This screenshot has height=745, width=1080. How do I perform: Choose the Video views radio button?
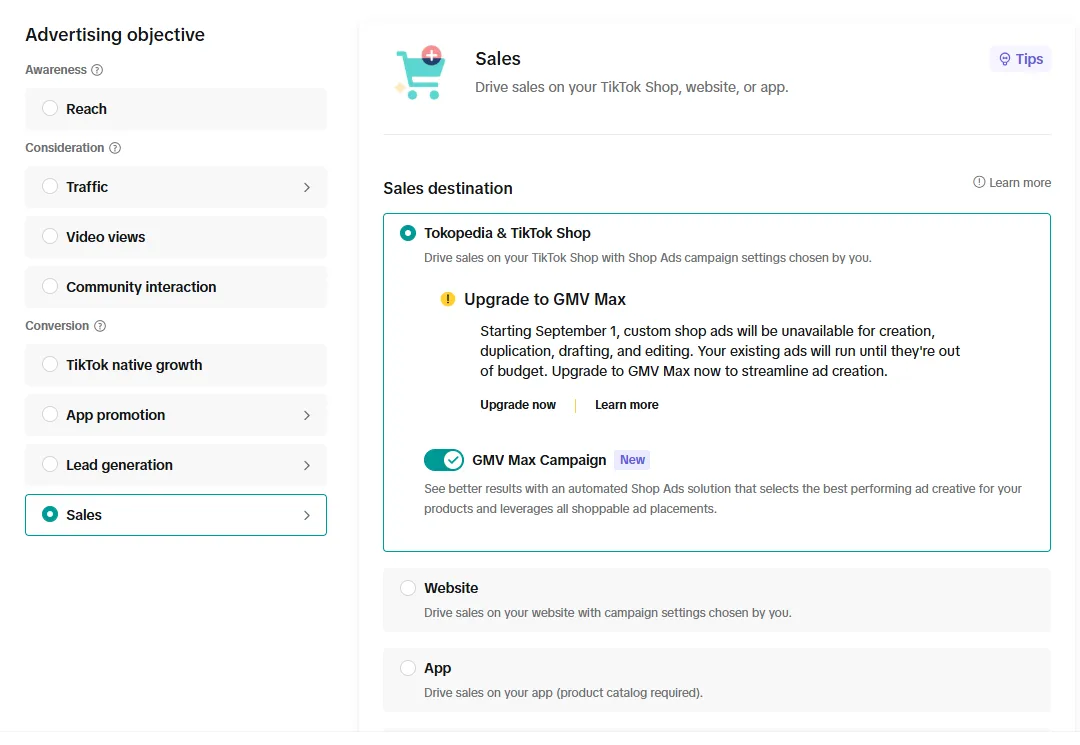[x=50, y=236]
